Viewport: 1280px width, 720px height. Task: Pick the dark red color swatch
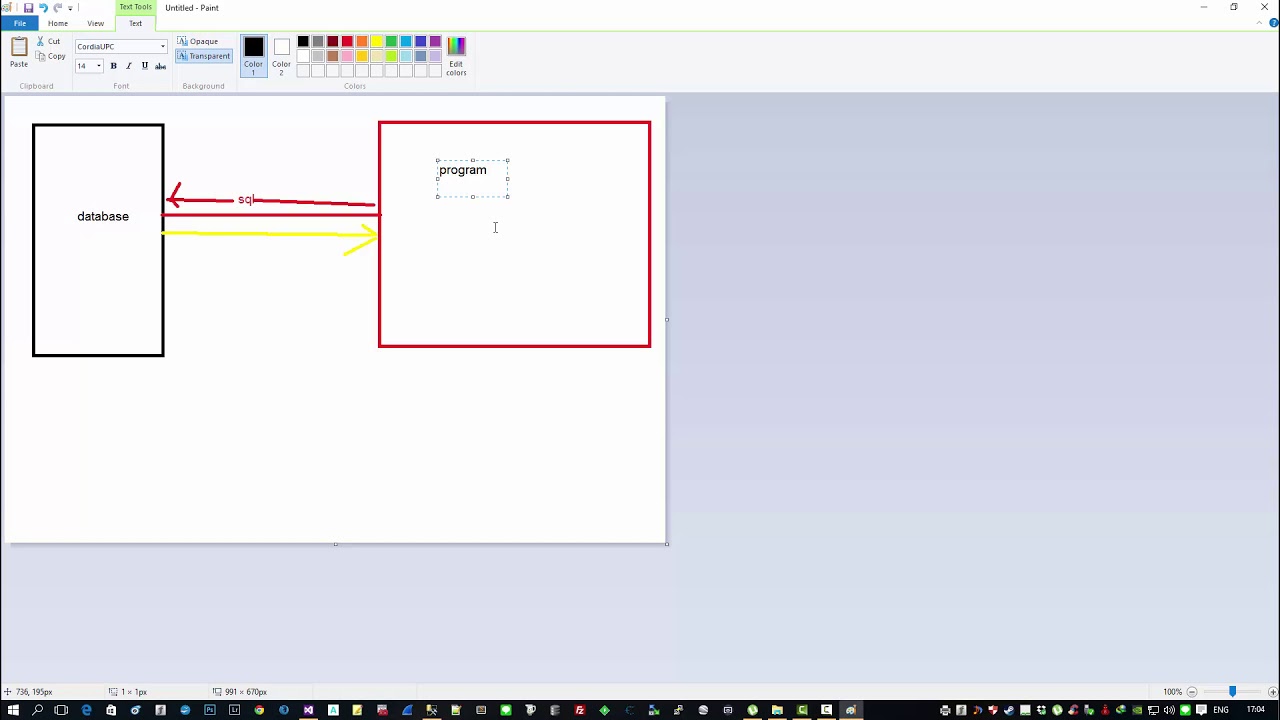pos(332,41)
